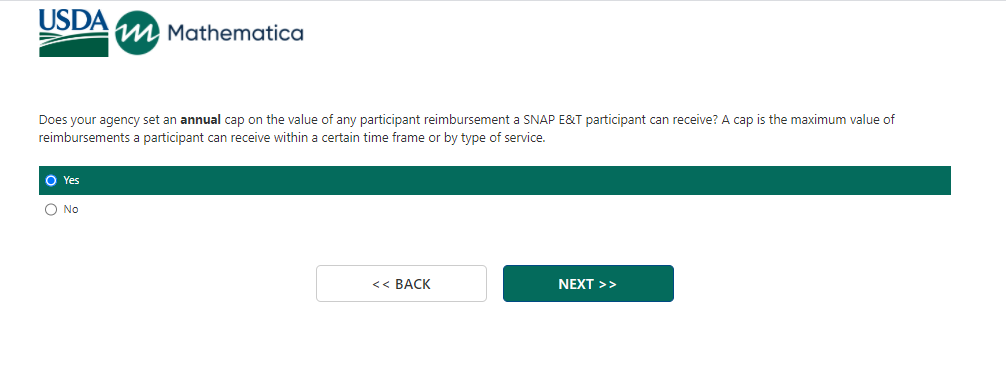The width and height of the screenshot is (1006, 386).
Task: Click the "Yes" label text
Action: click(71, 181)
